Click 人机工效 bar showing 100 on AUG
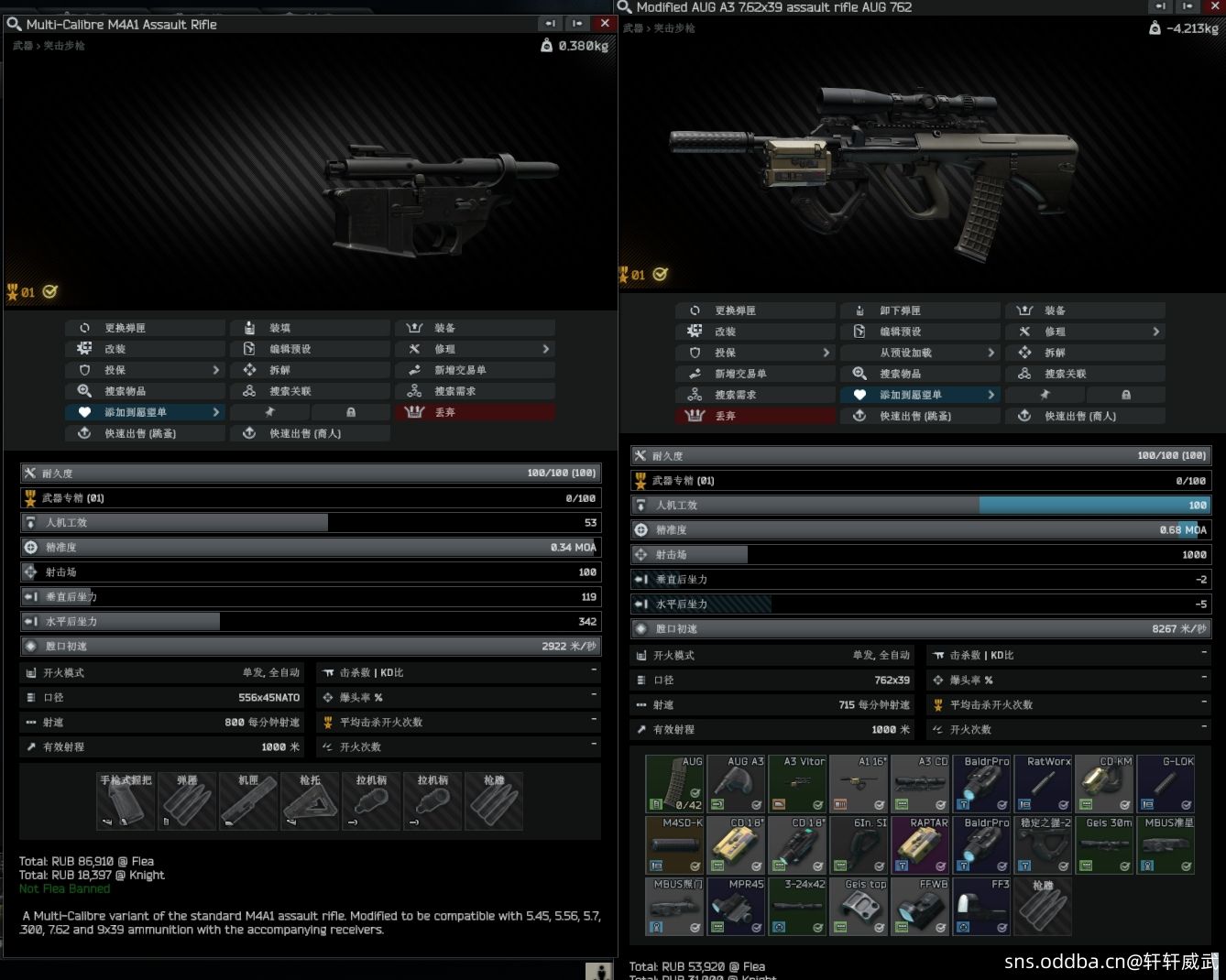The image size is (1226, 980). click(921, 505)
